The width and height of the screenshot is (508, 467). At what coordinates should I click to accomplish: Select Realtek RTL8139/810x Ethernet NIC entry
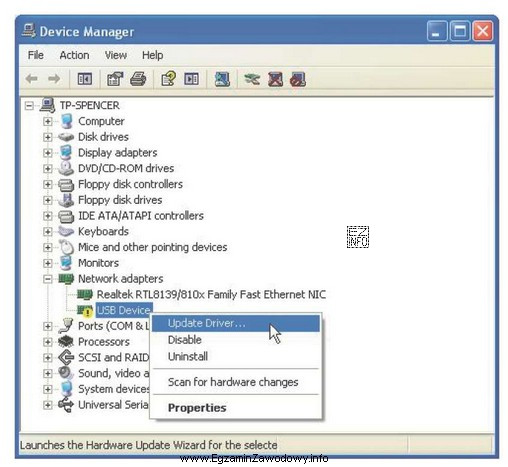pyautogui.click(x=211, y=294)
